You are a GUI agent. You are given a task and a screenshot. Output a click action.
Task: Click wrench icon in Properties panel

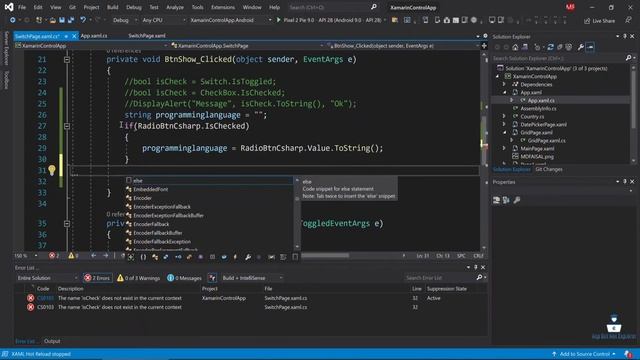click(517, 200)
